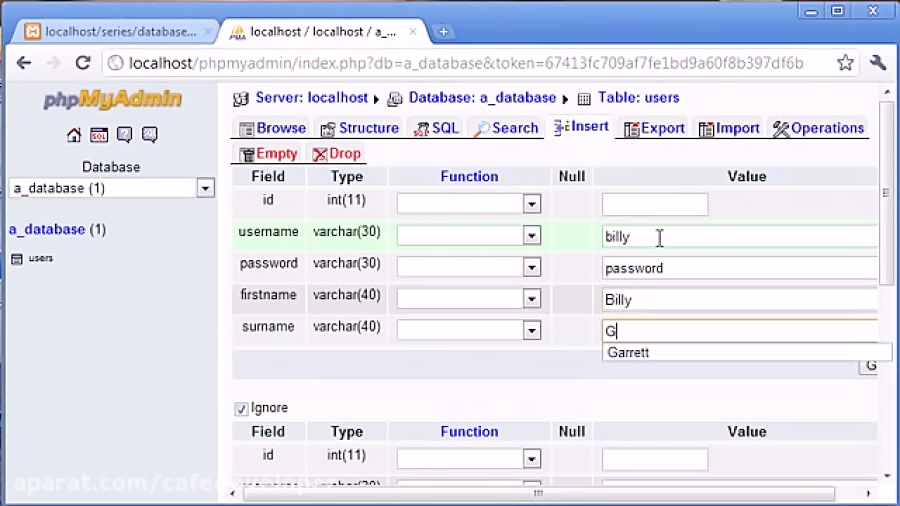Open the SQL documentation icon
900x506 pixels.
pyautogui.click(x=149, y=135)
